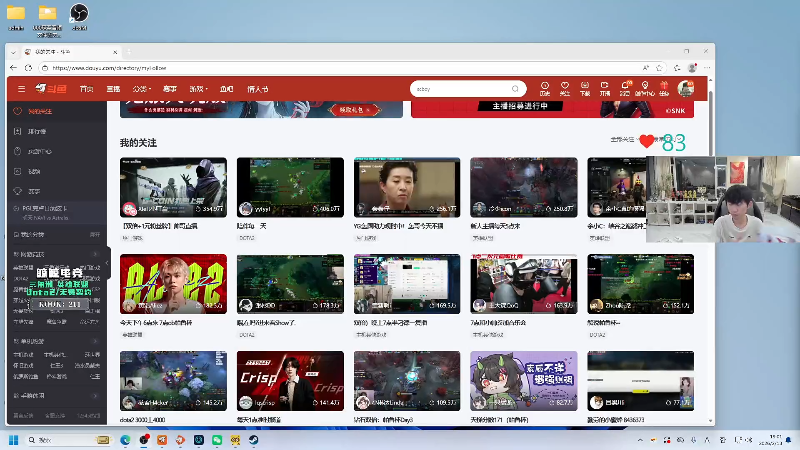Collapse the left sidebar with arrow handle

pos(107,264)
